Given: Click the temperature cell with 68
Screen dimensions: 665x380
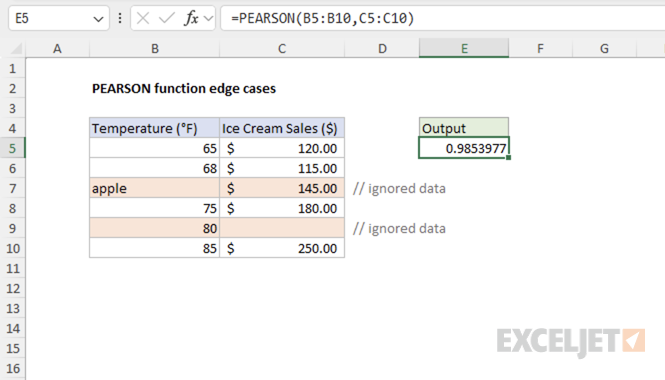Looking at the screenshot, I should (x=154, y=168).
